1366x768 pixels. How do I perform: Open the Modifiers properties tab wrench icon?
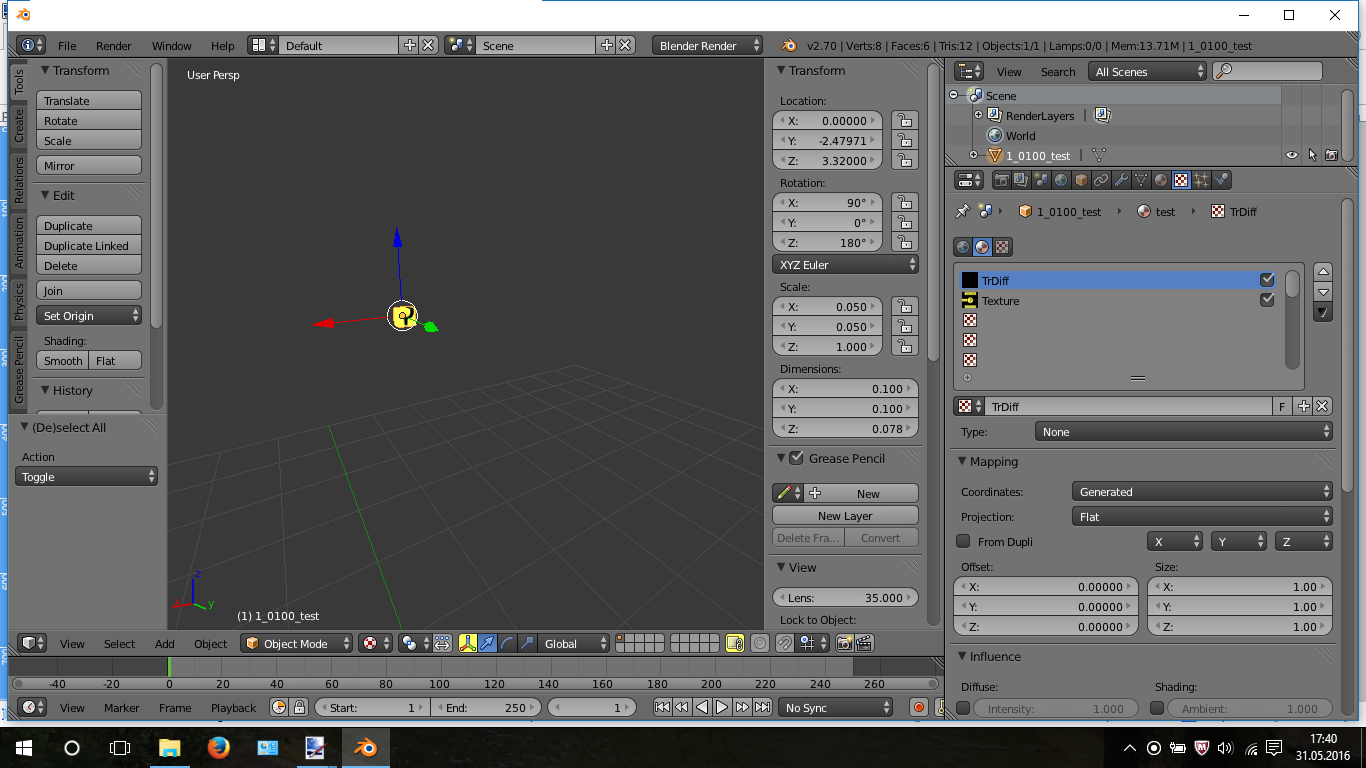[x=1121, y=181]
